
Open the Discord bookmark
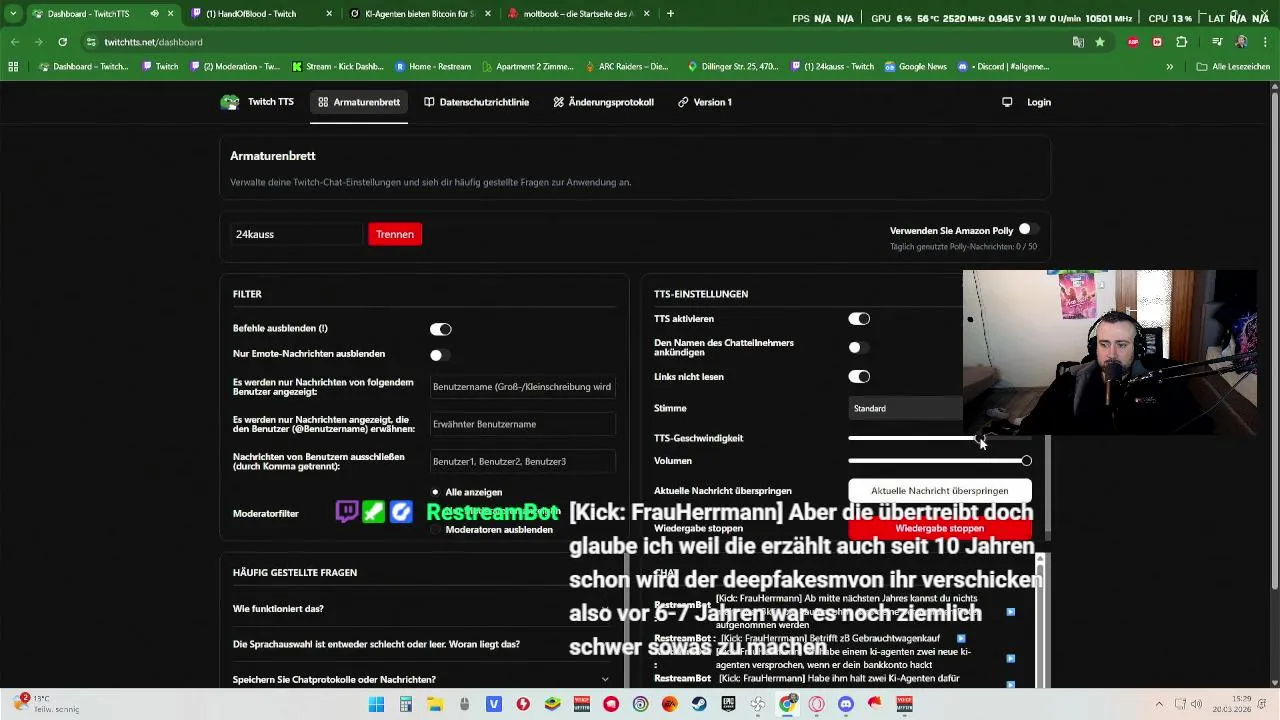[1004, 67]
